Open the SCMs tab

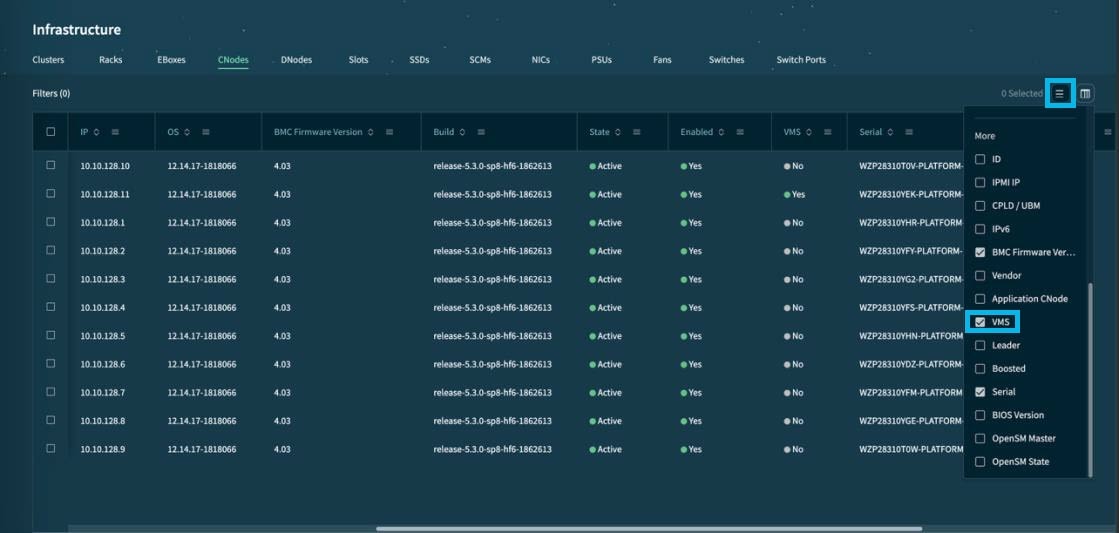pos(480,60)
